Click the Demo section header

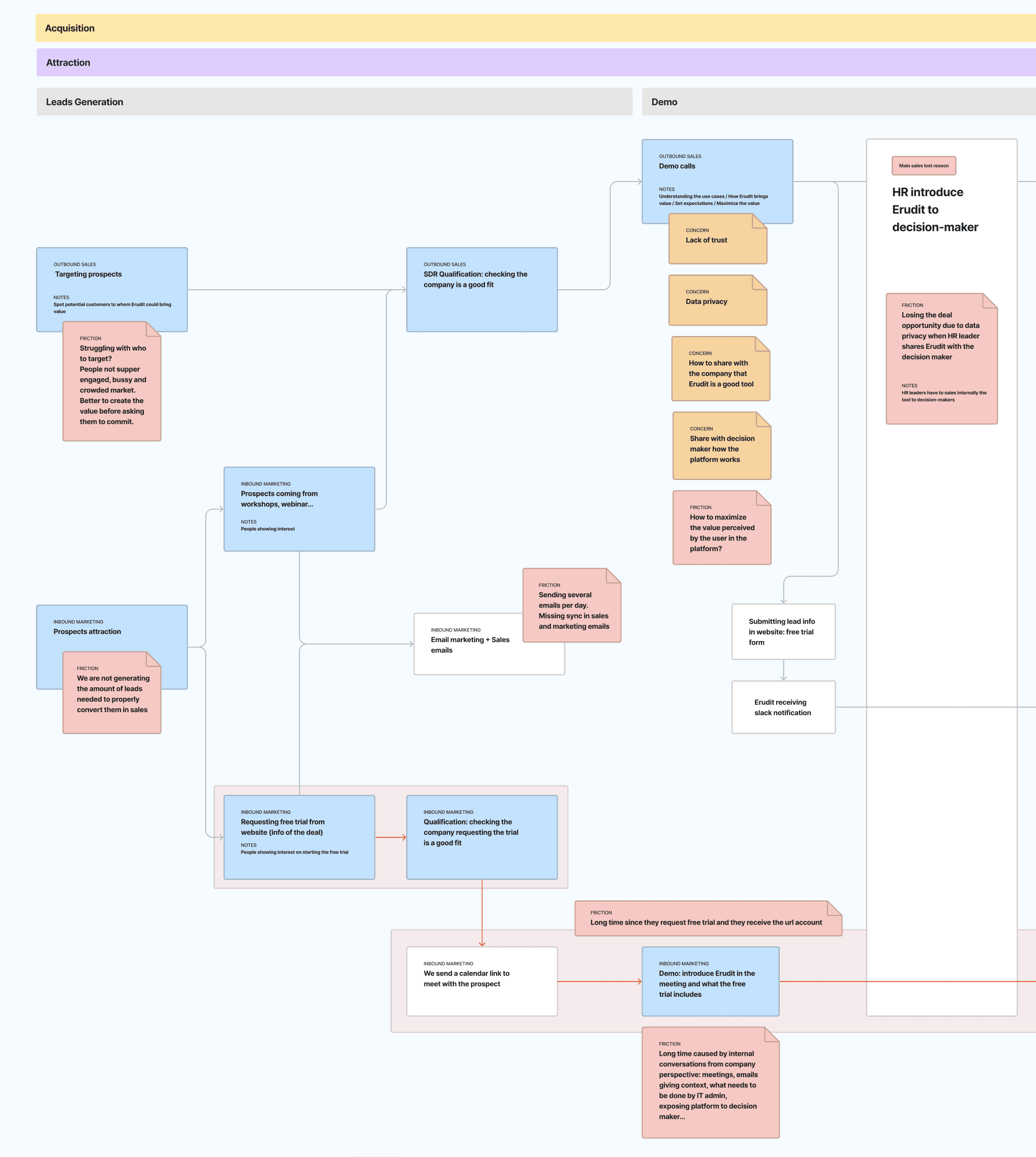838,102
